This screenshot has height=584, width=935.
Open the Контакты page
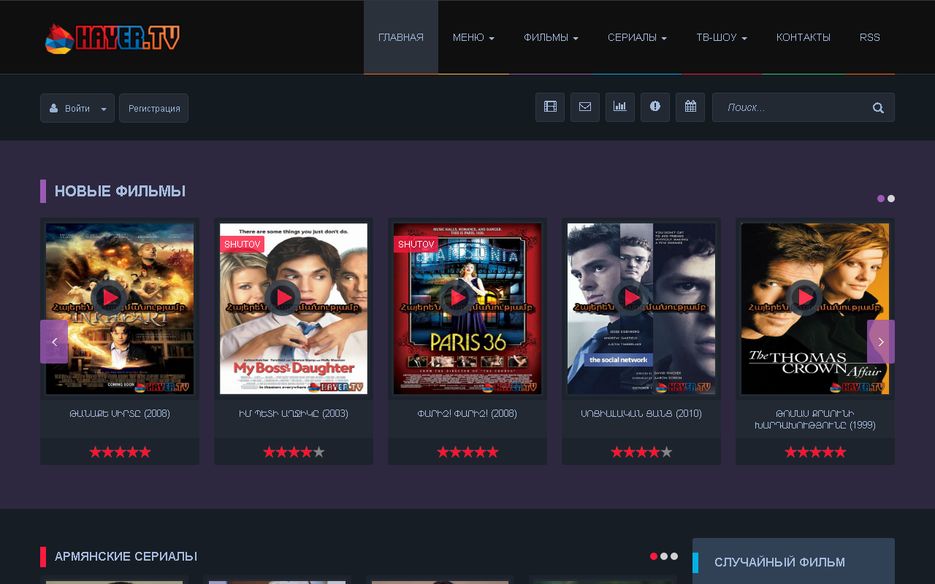click(803, 37)
